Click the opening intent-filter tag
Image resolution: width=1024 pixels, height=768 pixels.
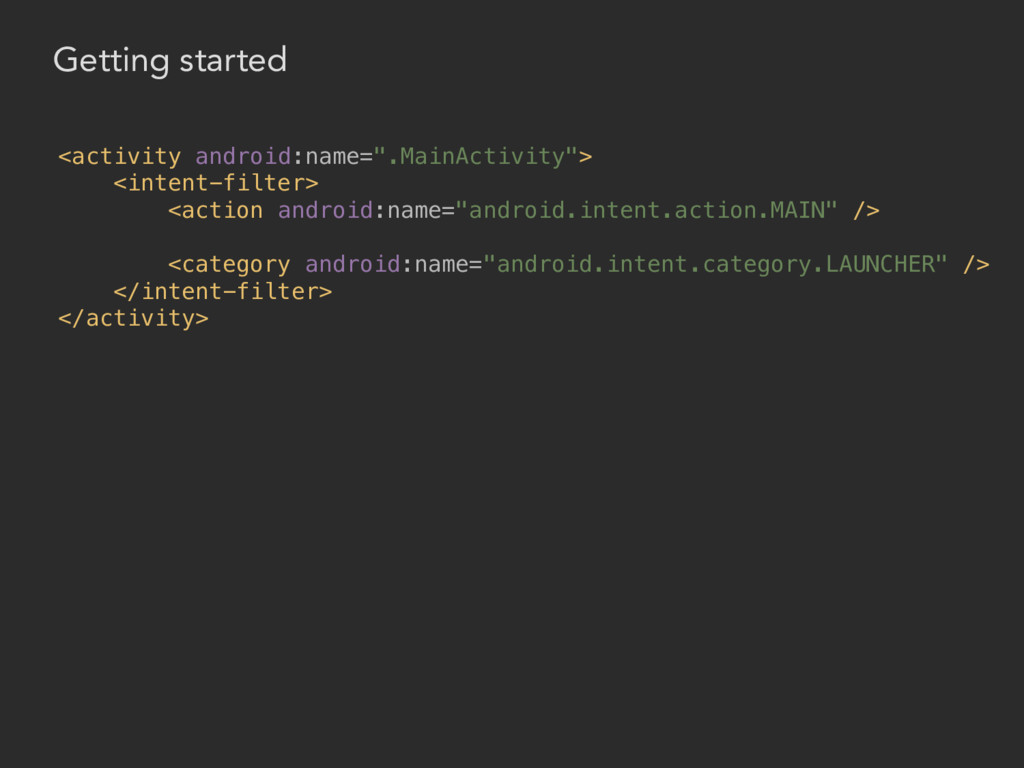(216, 183)
